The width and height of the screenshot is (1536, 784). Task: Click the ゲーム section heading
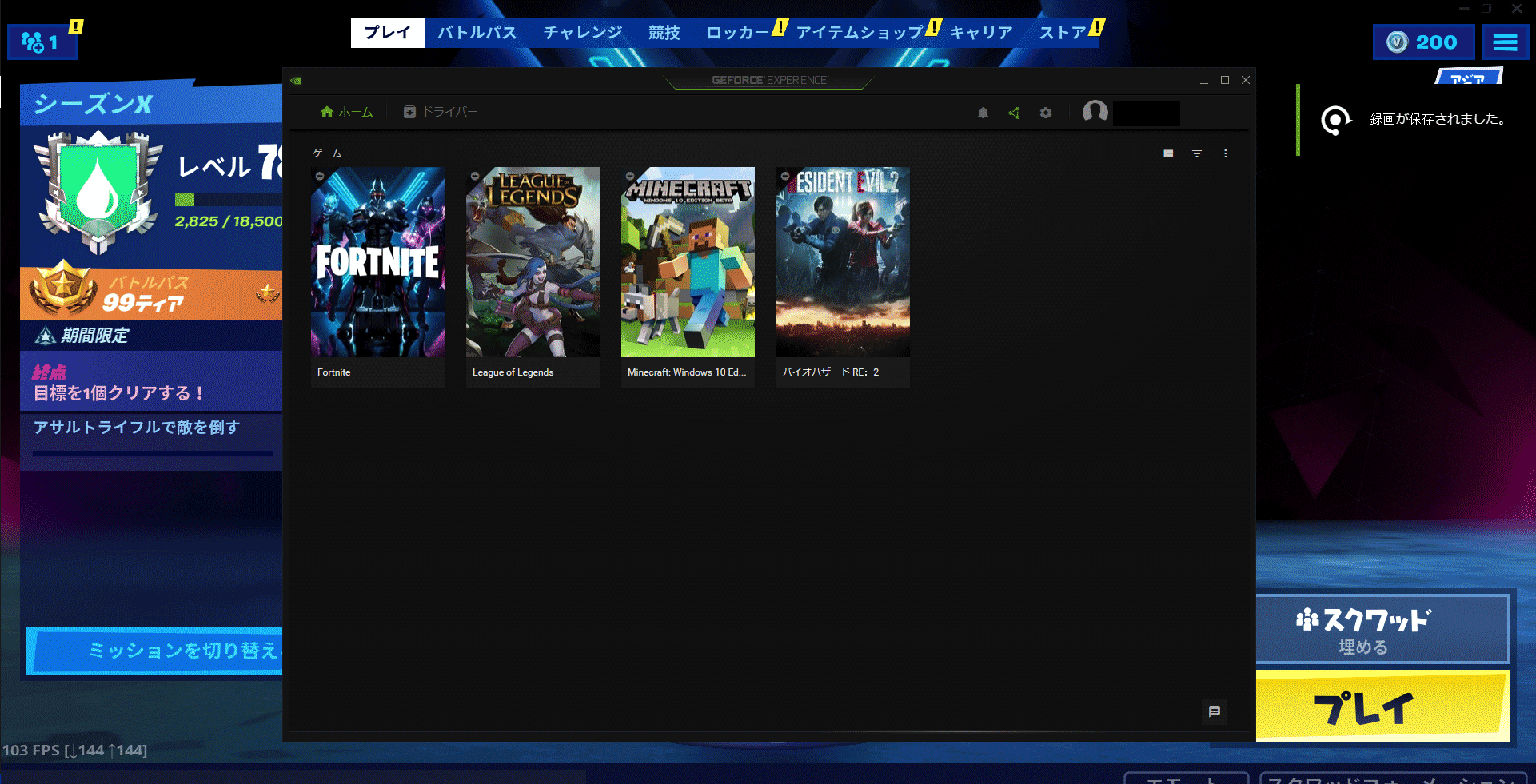click(327, 153)
